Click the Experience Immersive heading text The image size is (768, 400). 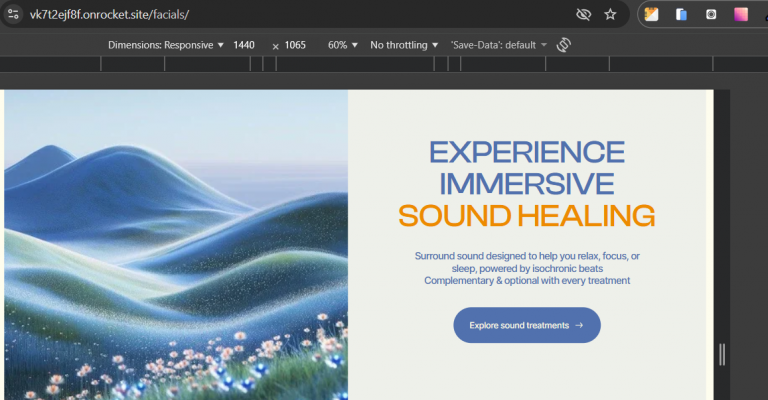coord(527,168)
